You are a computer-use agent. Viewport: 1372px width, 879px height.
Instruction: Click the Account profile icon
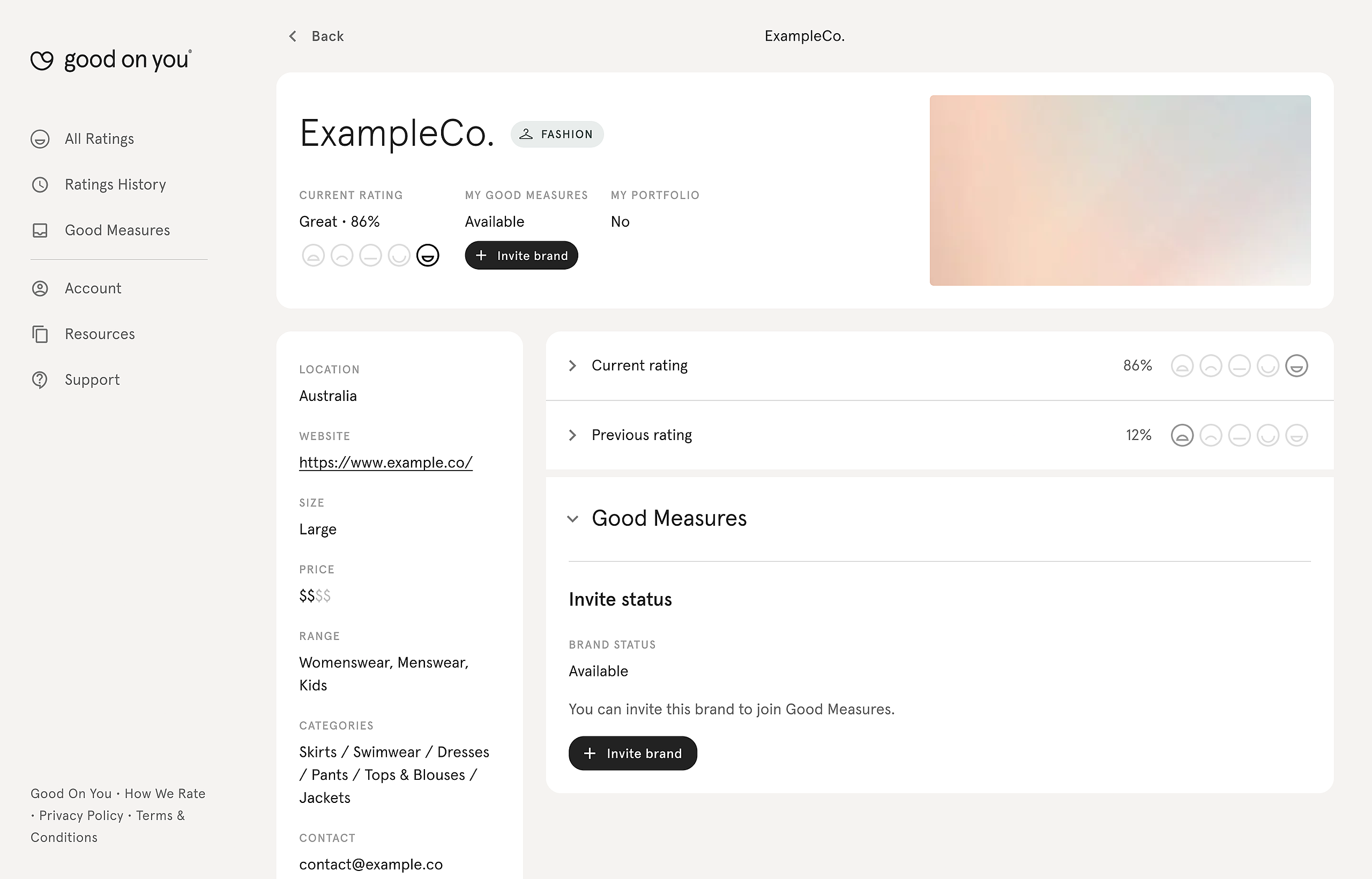click(x=40, y=288)
